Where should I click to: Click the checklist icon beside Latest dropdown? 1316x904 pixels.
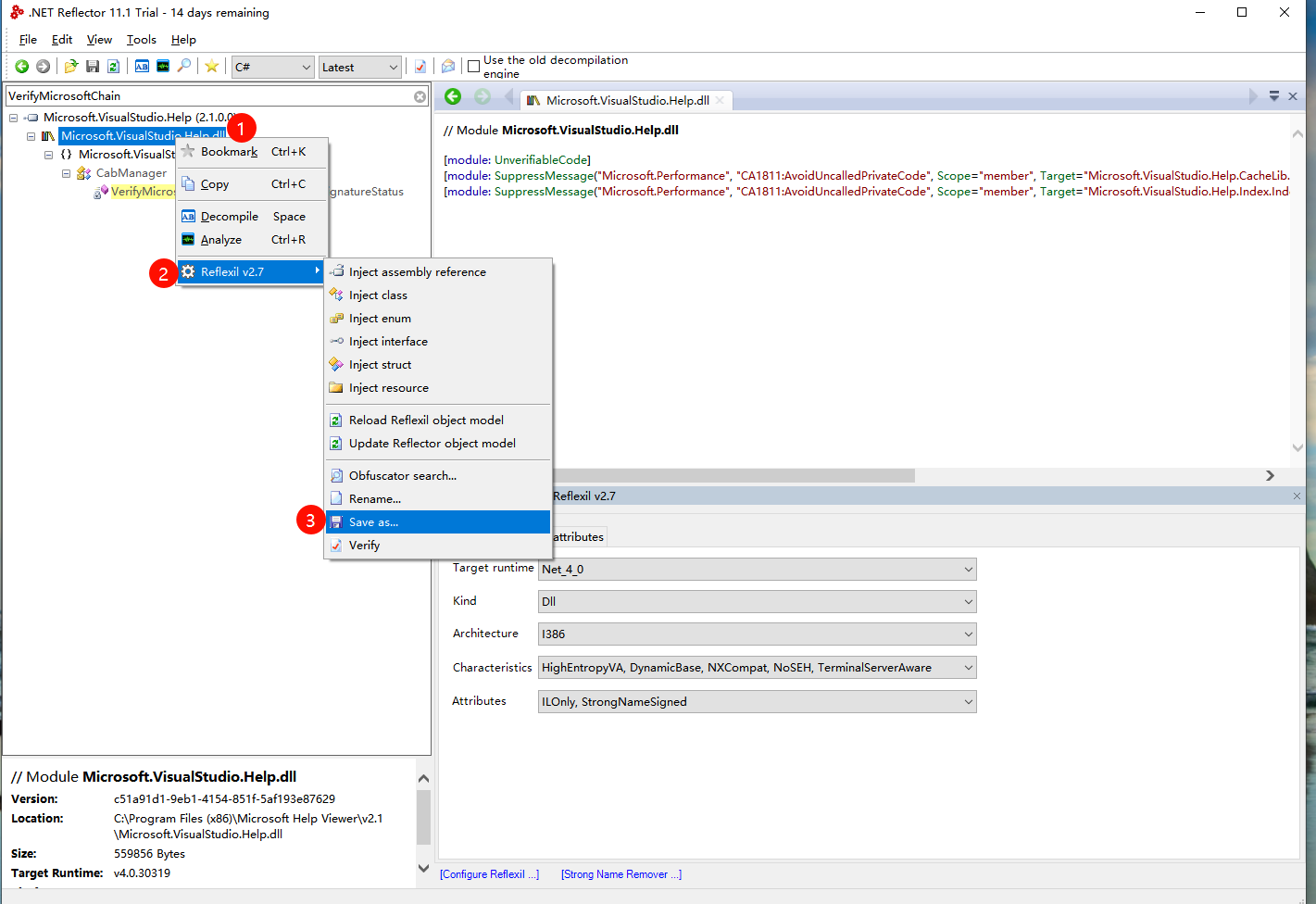[420, 67]
